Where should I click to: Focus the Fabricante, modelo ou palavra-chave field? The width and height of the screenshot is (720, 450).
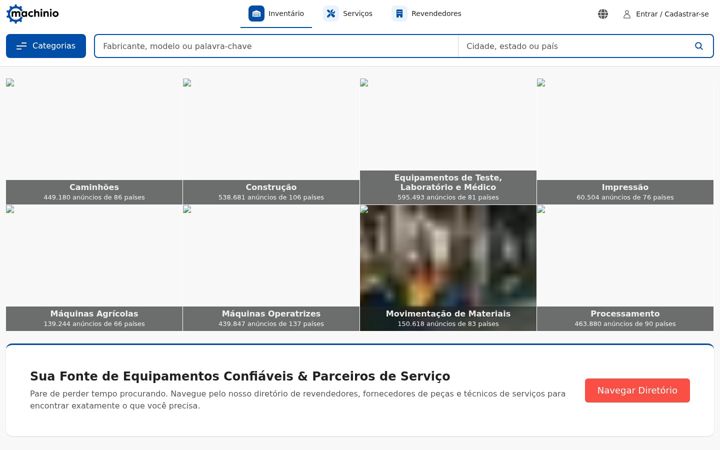click(x=276, y=46)
